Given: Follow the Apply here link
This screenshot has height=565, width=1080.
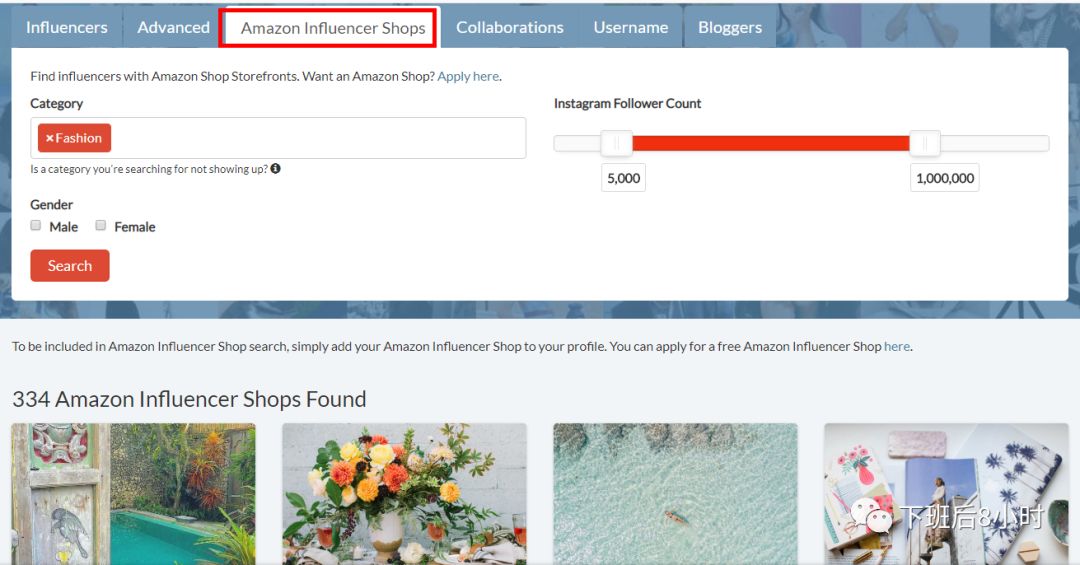Looking at the screenshot, I should point(468,76).
